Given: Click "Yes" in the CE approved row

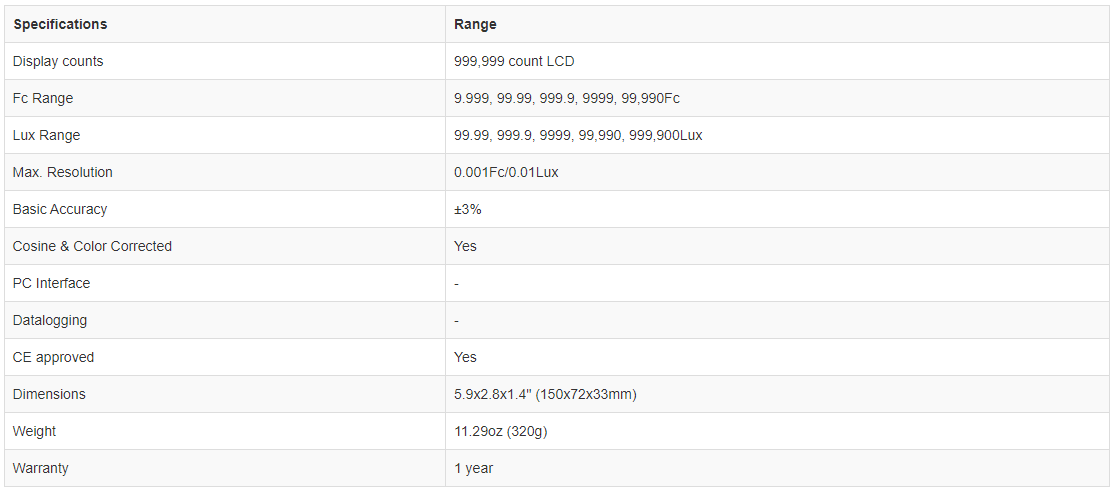Looking at the screenshot, I should point(465,357).
